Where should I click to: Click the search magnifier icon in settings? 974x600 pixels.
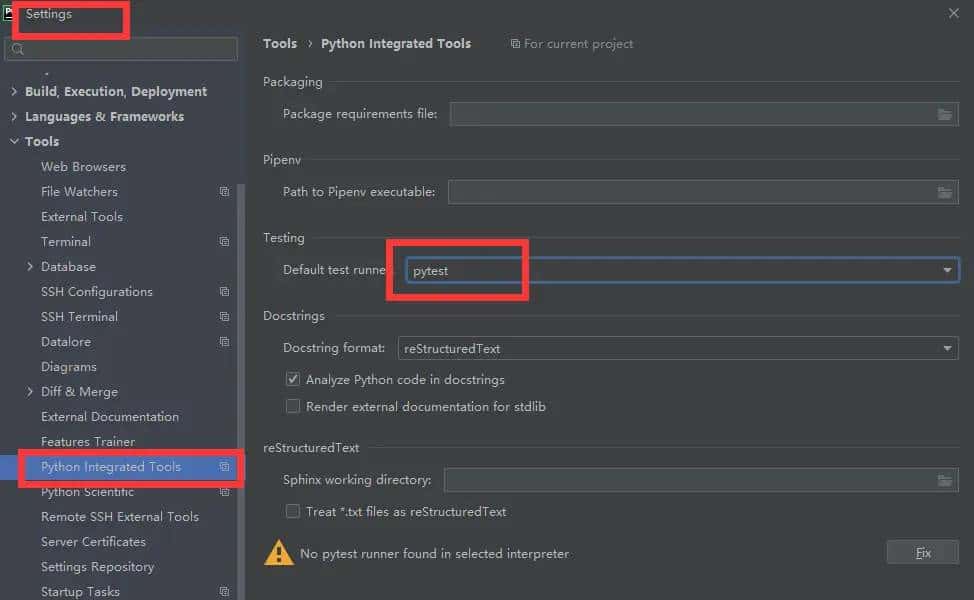[16, 49]
